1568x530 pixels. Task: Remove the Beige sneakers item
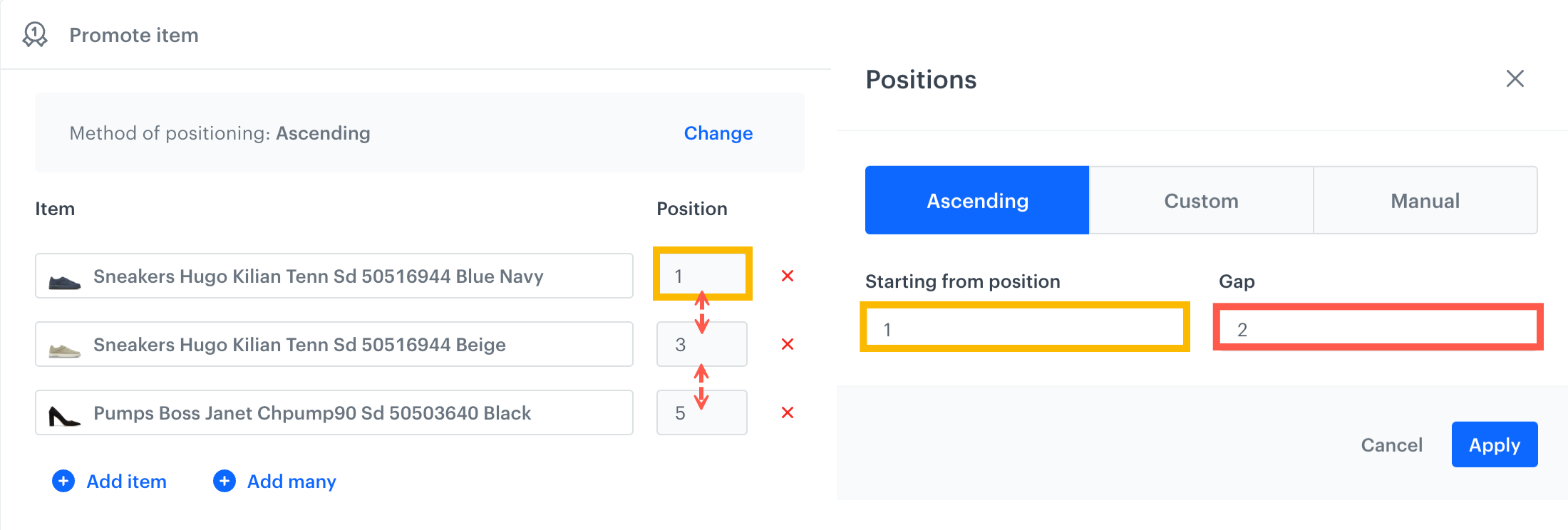pos(787,344)
